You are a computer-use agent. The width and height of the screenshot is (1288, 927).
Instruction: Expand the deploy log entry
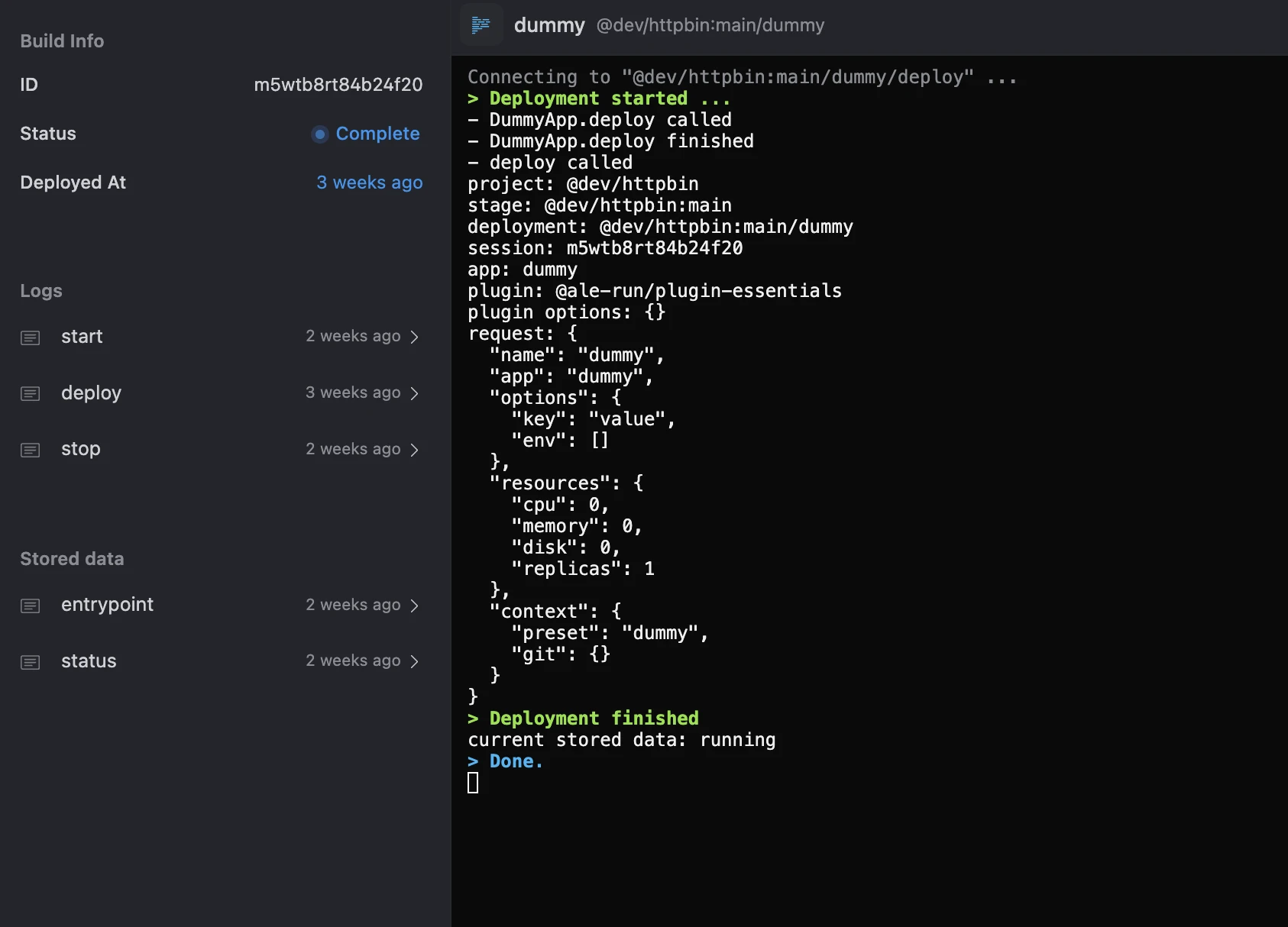[415, 393]
